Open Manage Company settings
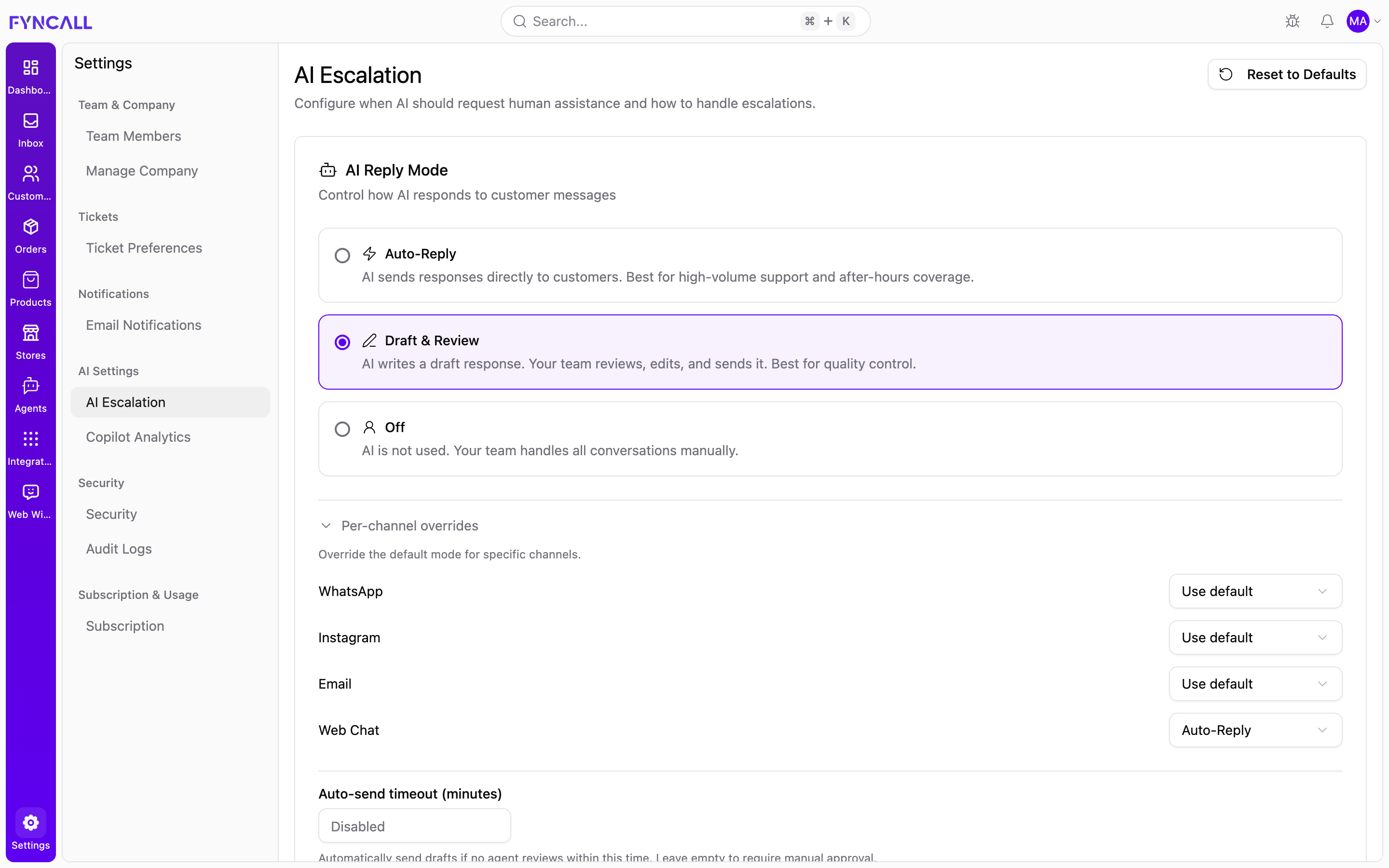The image size is (1389, 868). 170,171
